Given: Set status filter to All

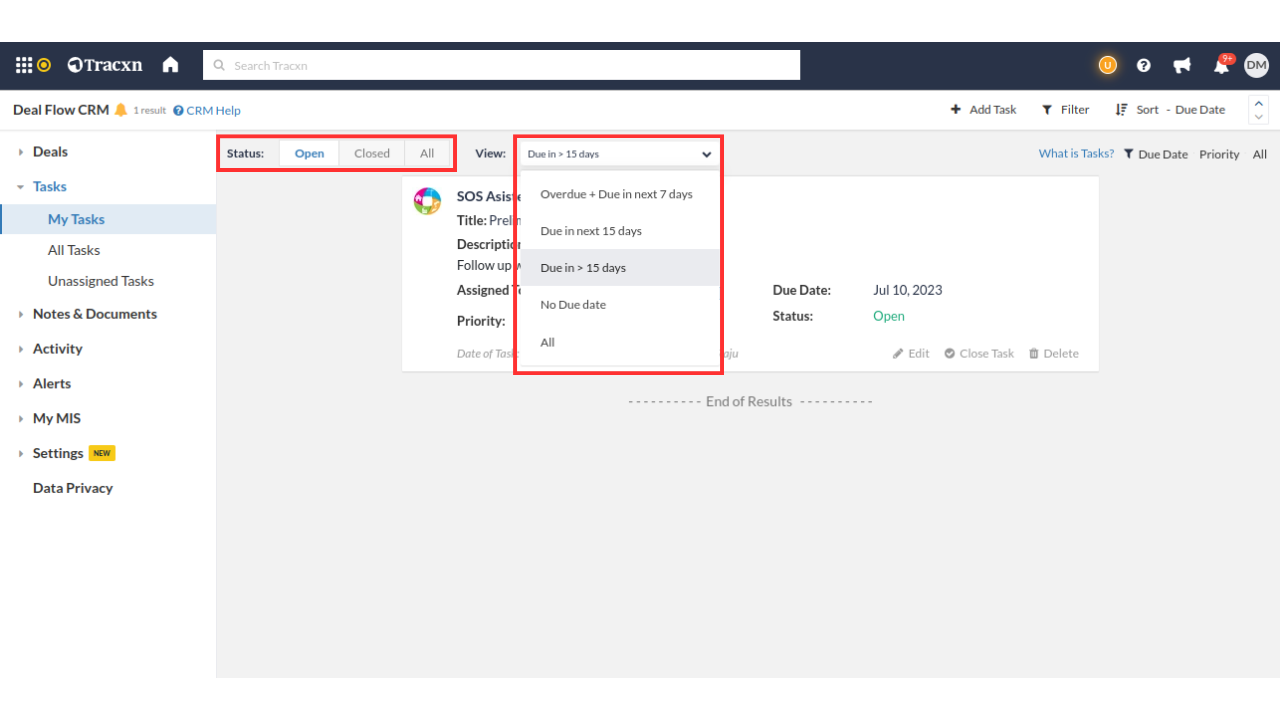Looking at the screenshot, I should coord(427,153).
